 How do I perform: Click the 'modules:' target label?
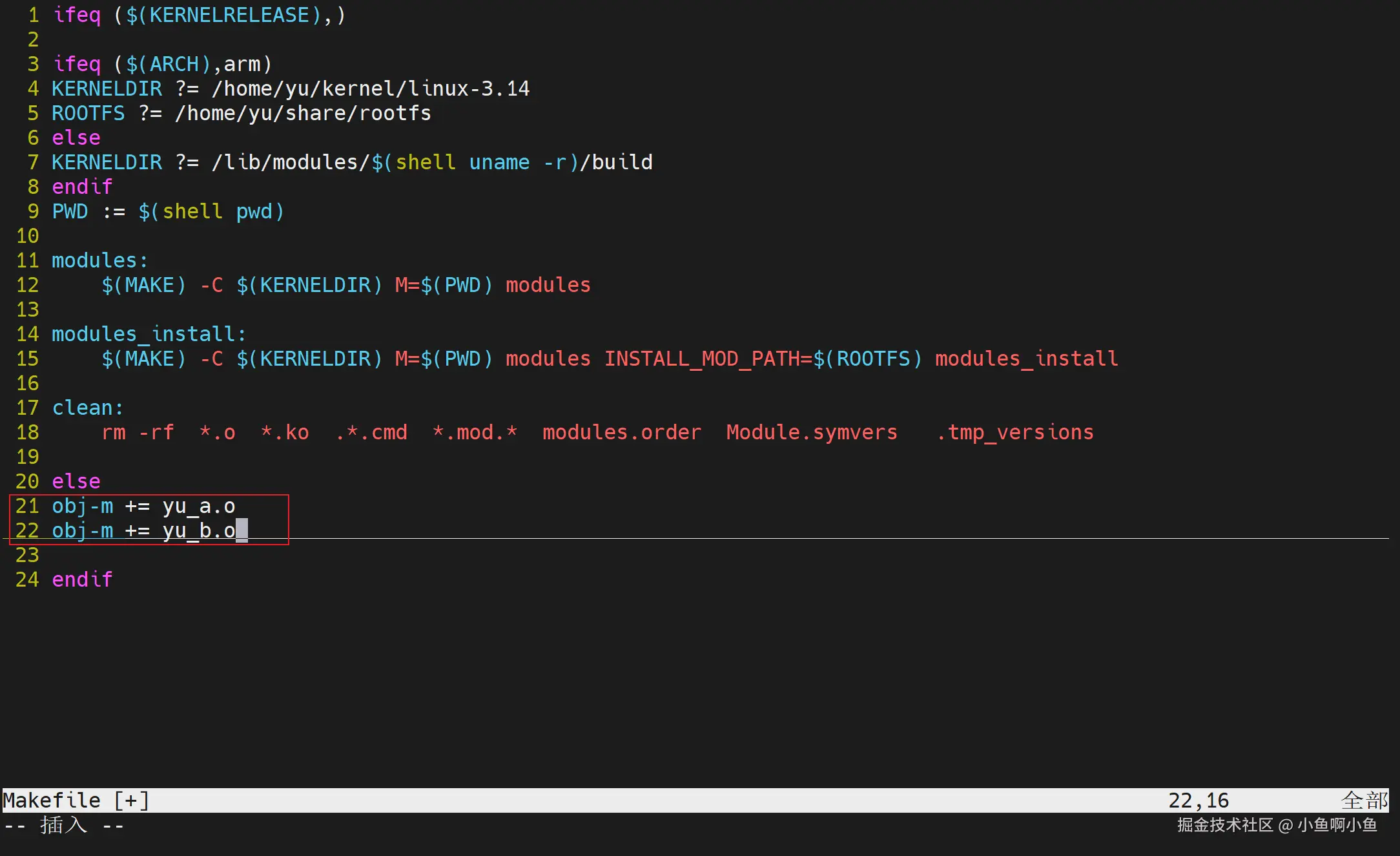99,260
